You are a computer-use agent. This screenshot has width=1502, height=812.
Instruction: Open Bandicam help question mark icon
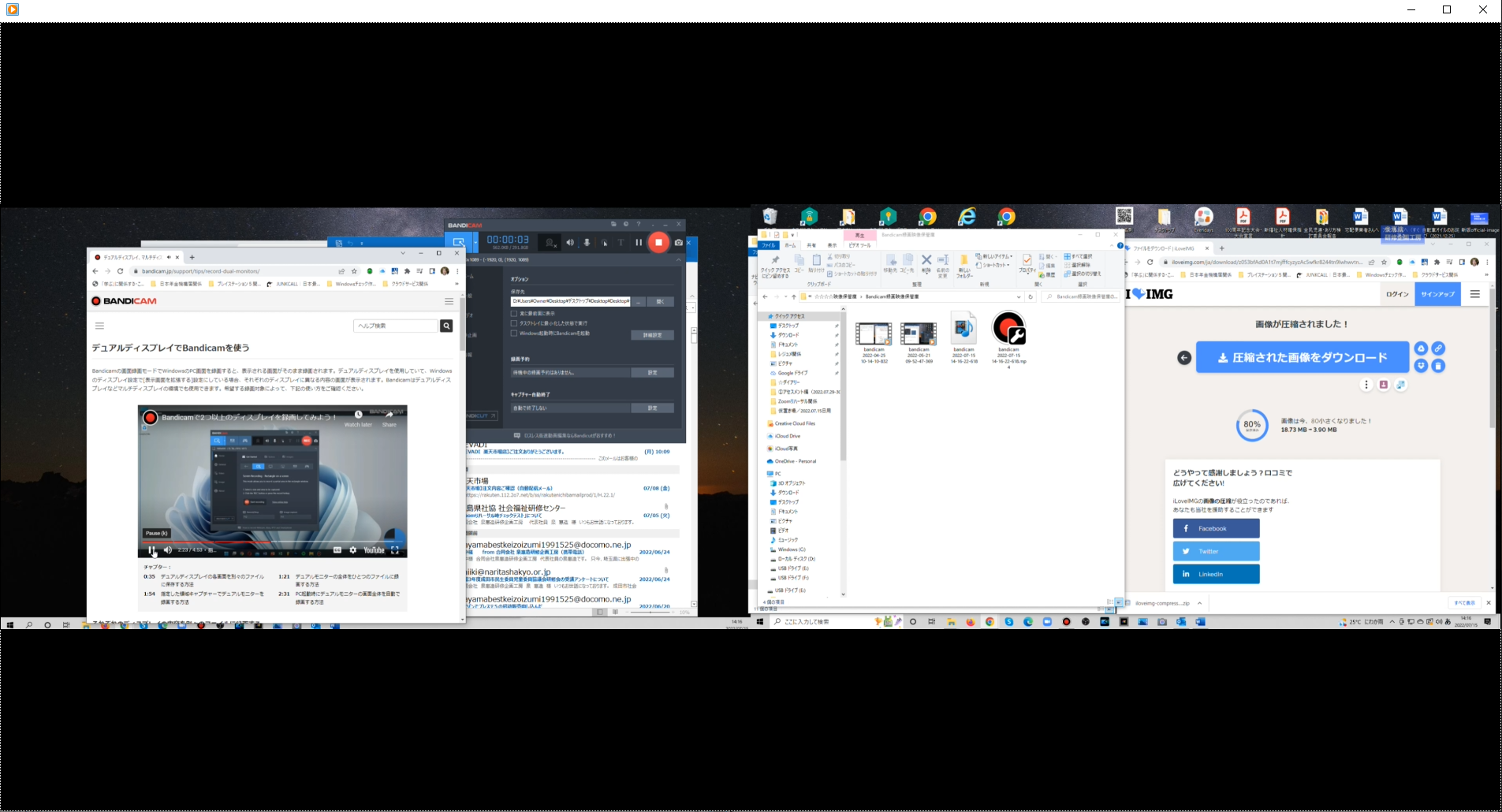pos(639,225)
